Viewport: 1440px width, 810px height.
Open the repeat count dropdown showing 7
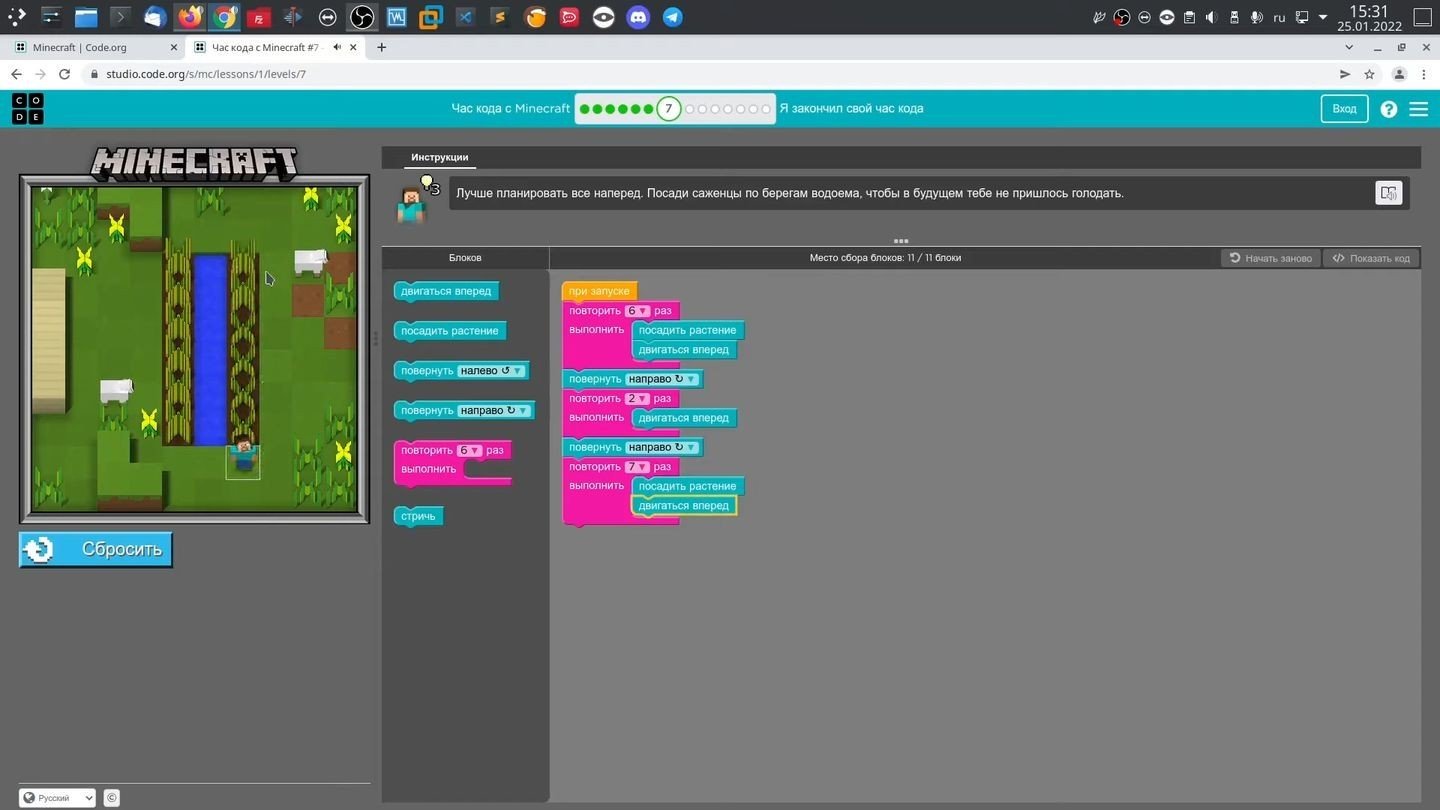coord(637,467)
